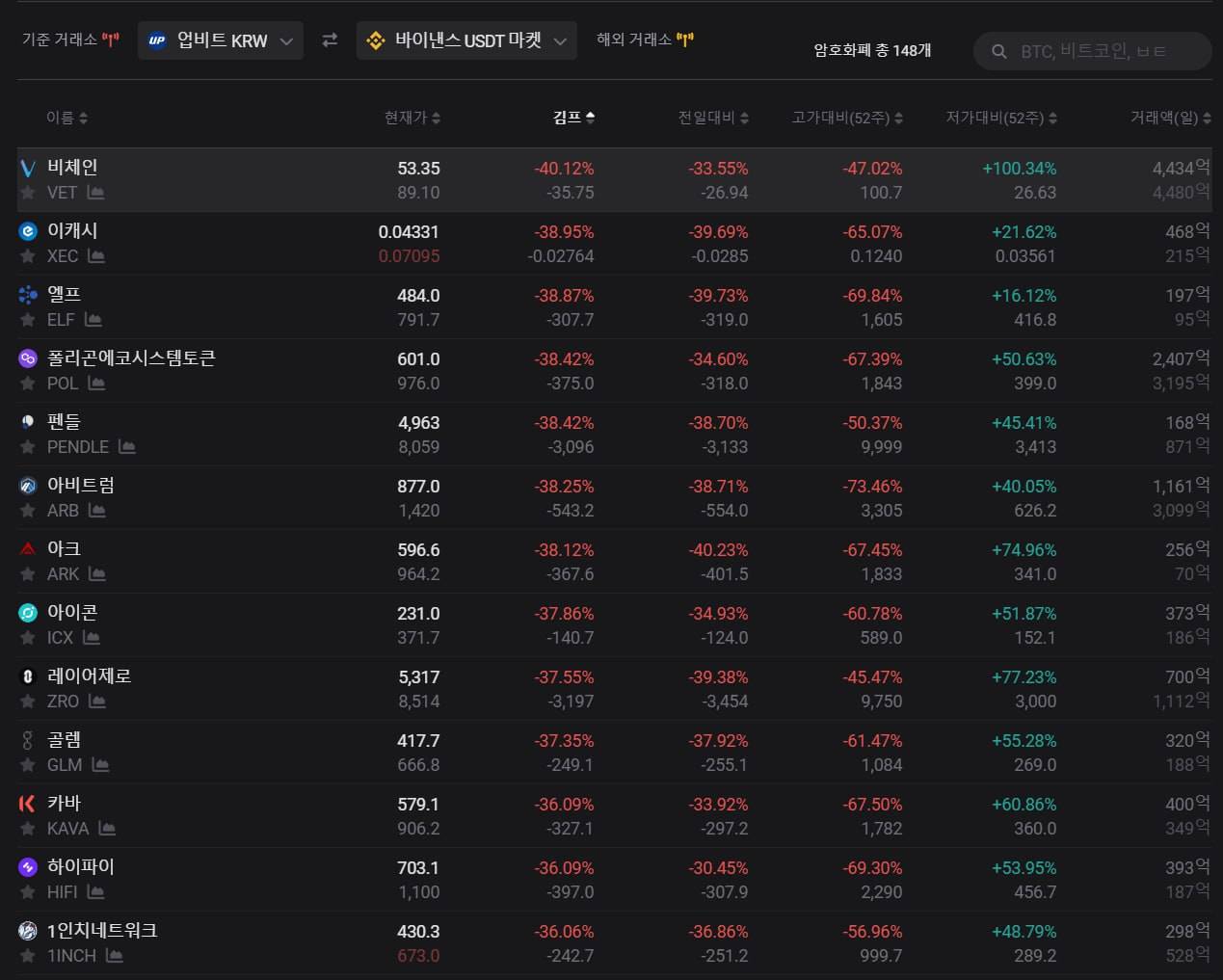Click the search magnifier icon
Screen dimensions: 1223x980
999,51
